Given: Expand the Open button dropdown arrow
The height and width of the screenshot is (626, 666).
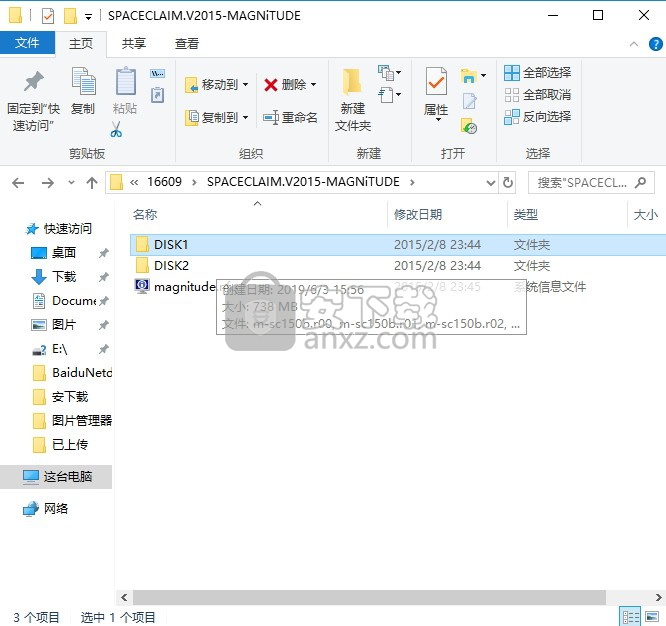Looking at the screenshot, I should point(483,76).
